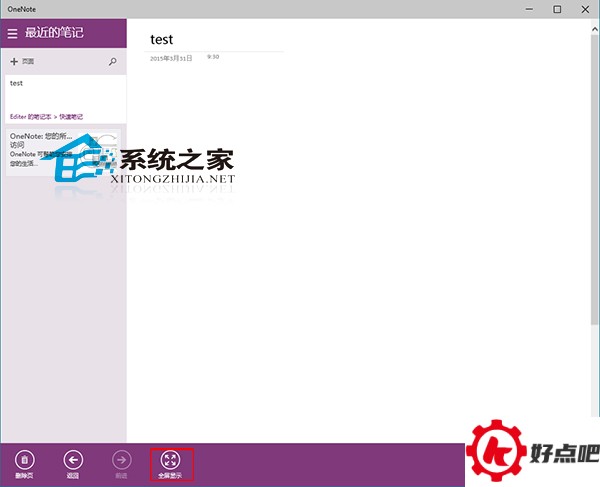Screen dimensions: 600x487
Task: Maximize the OneNote window
Action: click(557, 9)
